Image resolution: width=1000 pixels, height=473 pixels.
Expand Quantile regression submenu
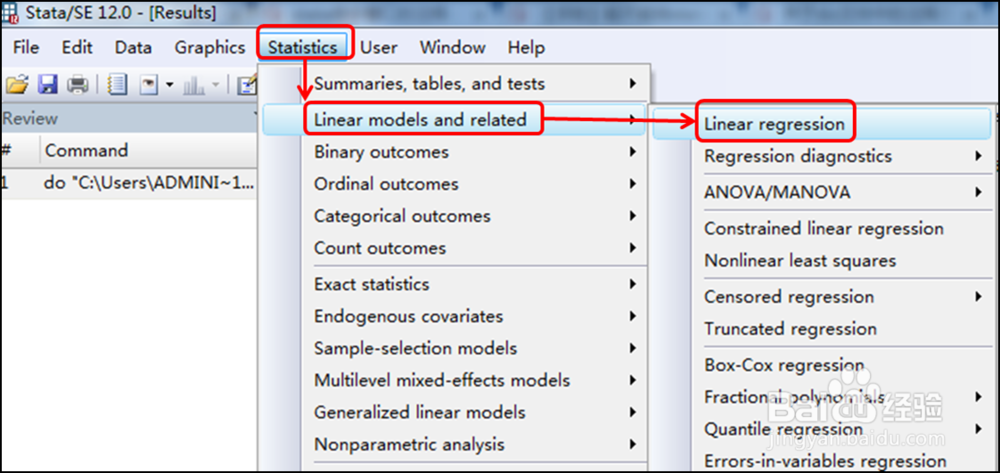point(822,429)
